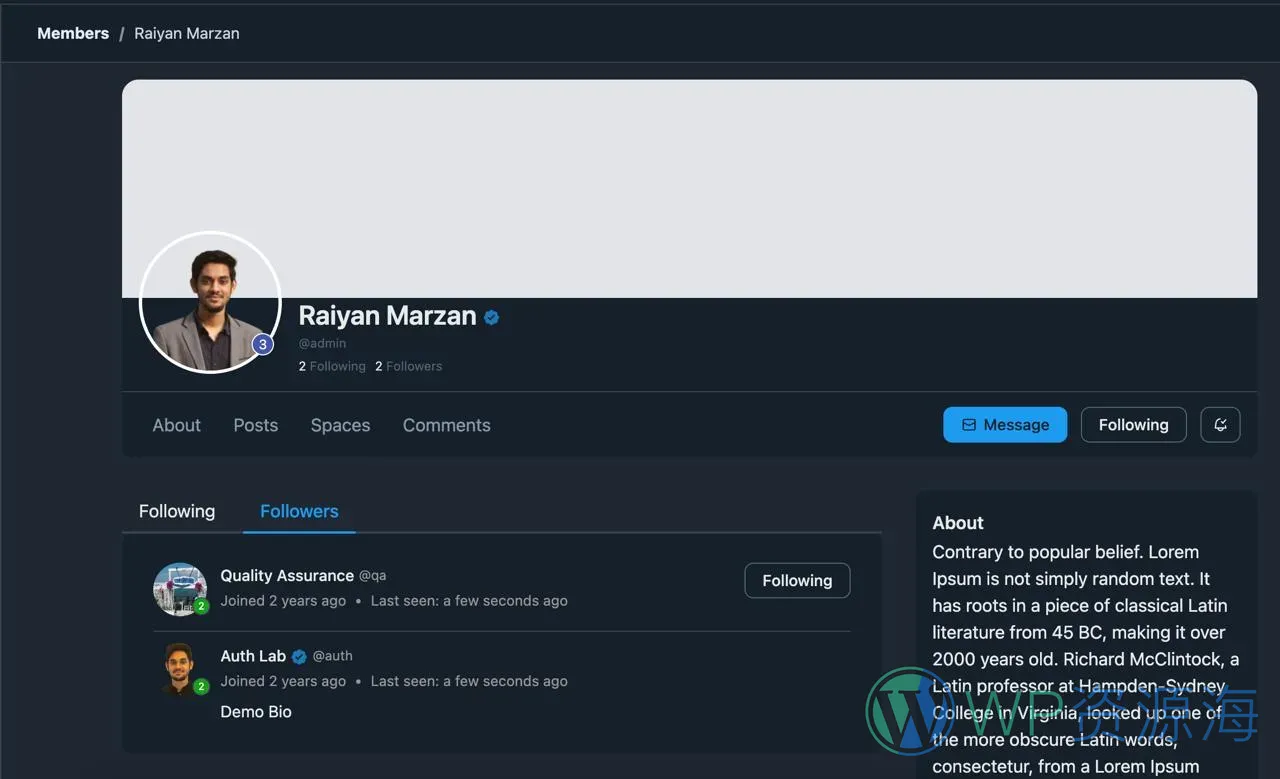Click the 2 Followers count under the name
The width and height of the screenshot is (1280, 779).
[x=408, y=366]
